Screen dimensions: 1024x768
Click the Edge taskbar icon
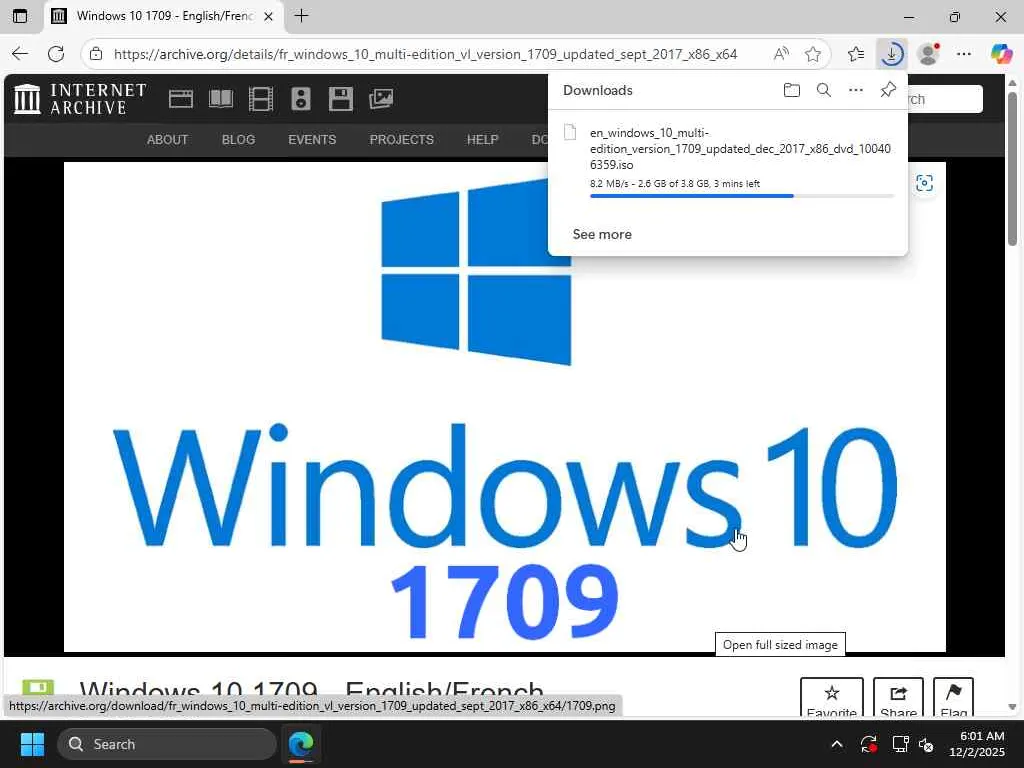tap(301, 744)
